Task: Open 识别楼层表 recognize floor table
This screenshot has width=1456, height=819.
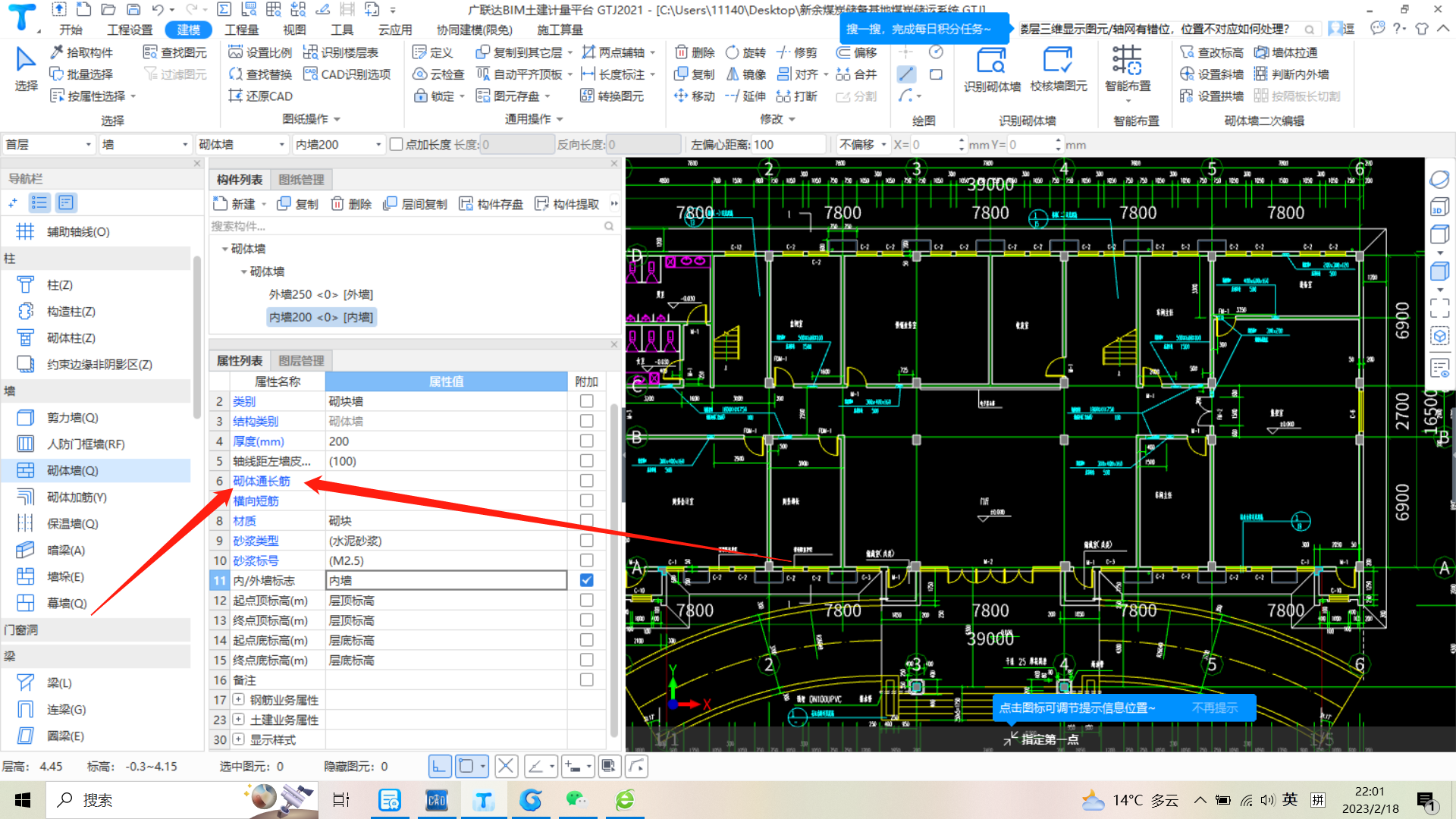Action: click(340, 52)
